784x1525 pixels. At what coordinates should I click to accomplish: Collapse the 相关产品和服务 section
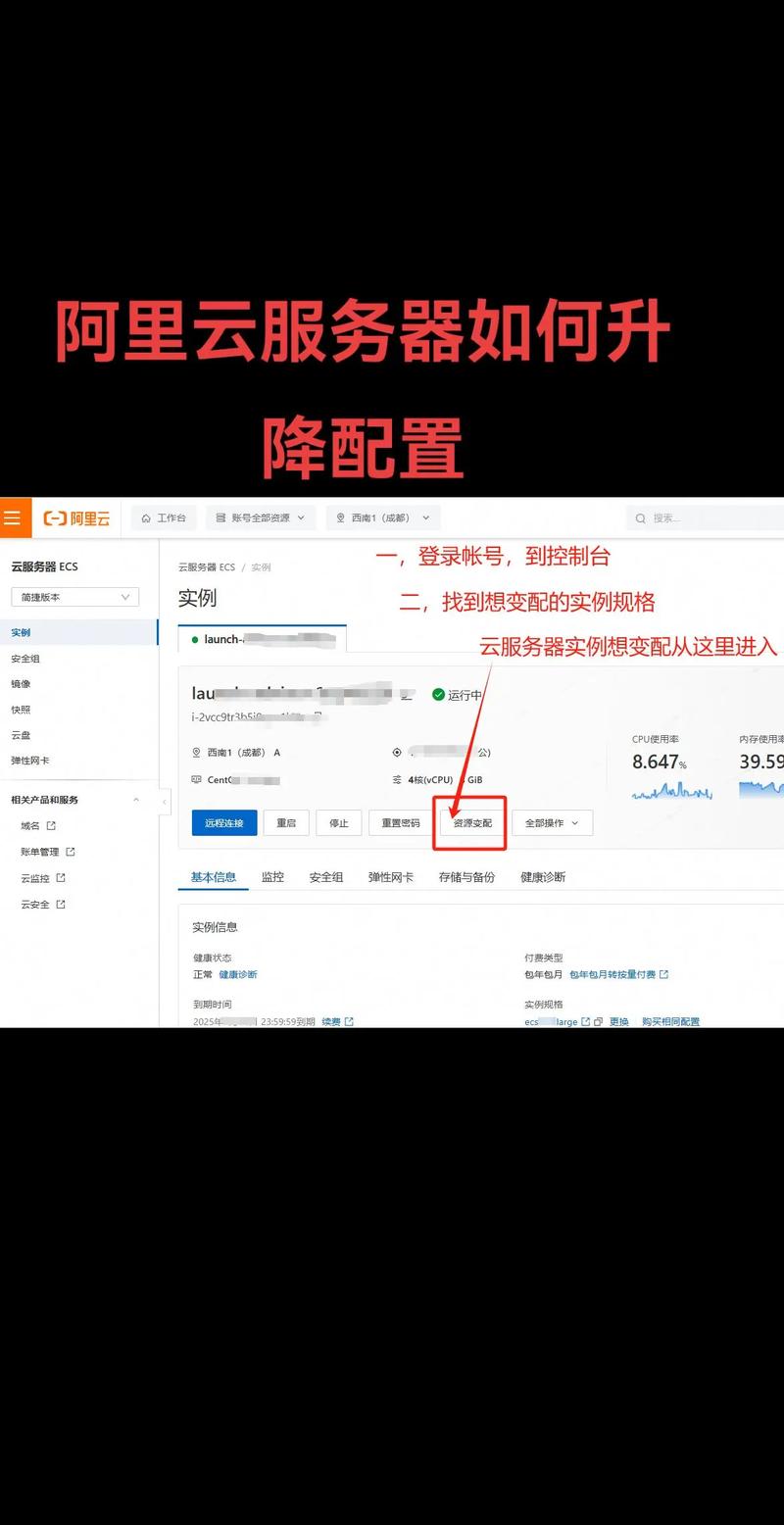click(x=135, y=800)
